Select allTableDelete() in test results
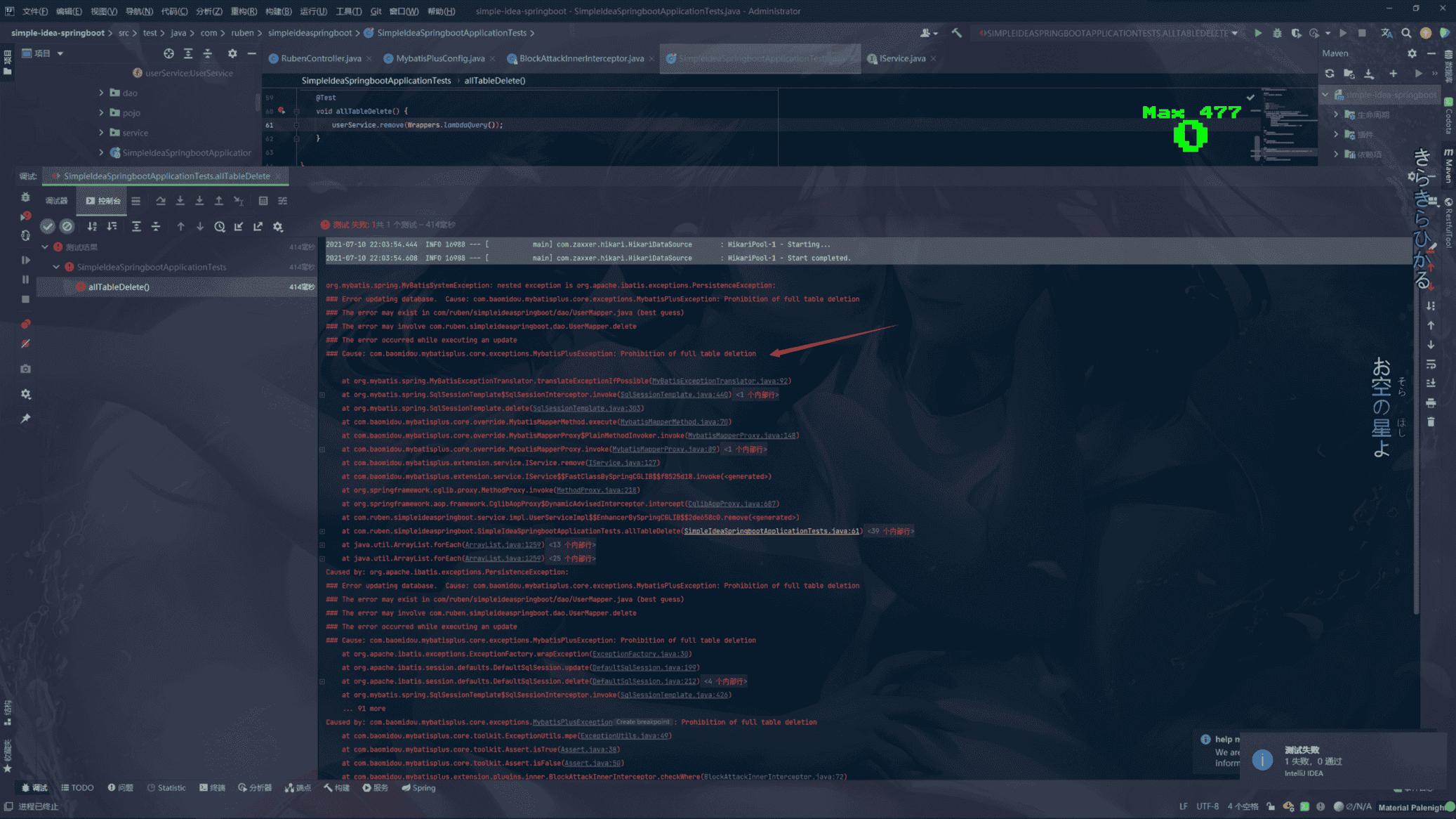This screenshot has width=1456, height=819. point(119,287)
